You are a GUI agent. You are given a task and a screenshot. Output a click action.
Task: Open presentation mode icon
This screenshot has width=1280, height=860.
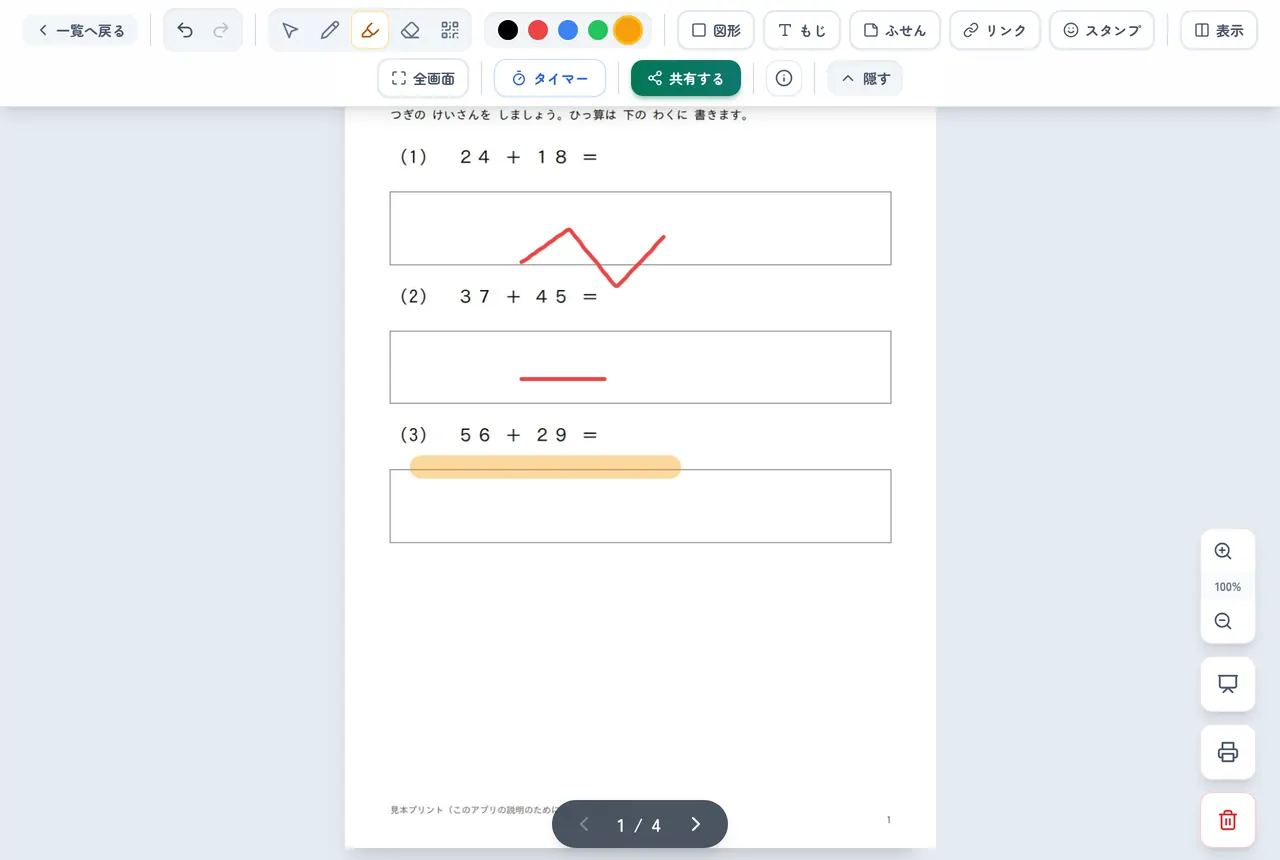1228,684
